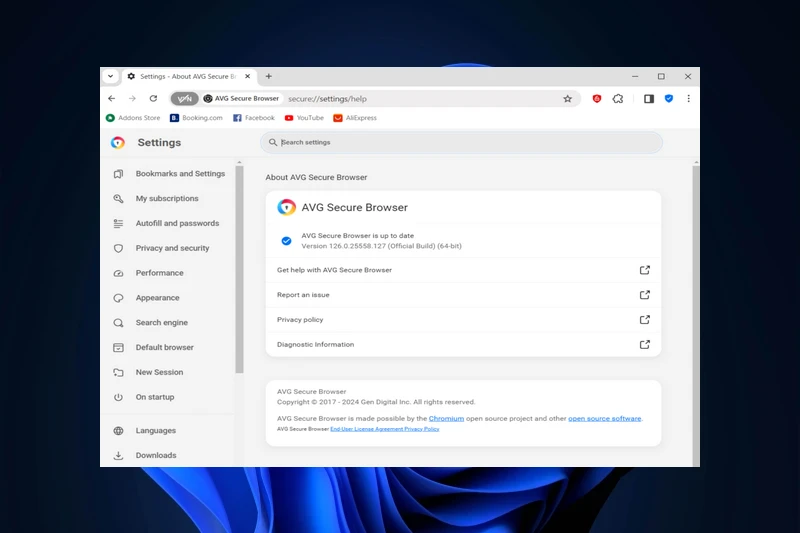The width and height of the screenshot is (800, 533).
Task: Open New Session settings
Action: click(x=159, y=372)
